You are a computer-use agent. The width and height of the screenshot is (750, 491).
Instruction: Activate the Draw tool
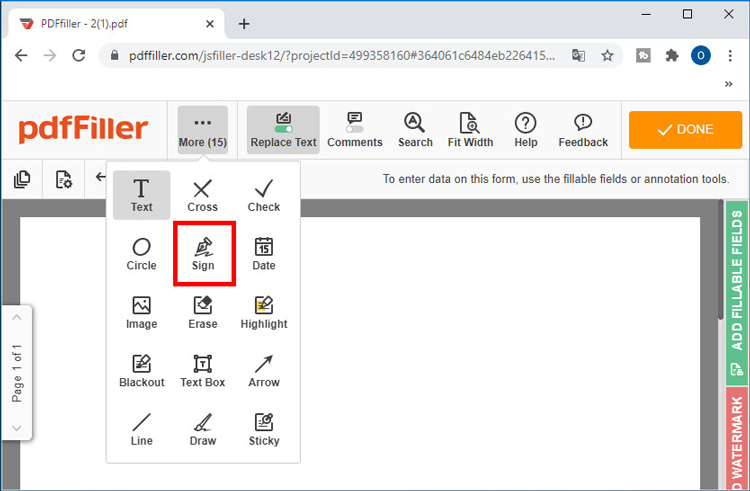[x=202, y=429]
